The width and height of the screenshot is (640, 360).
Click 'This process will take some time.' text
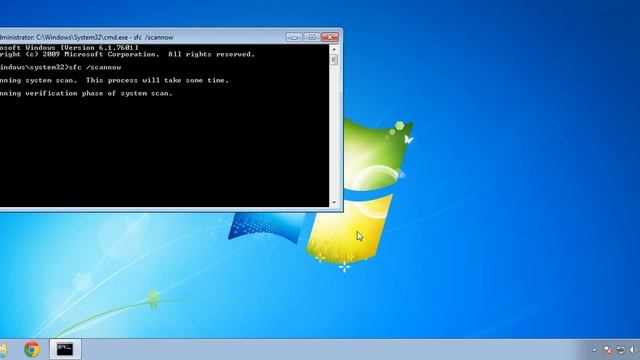click(158, 80)
